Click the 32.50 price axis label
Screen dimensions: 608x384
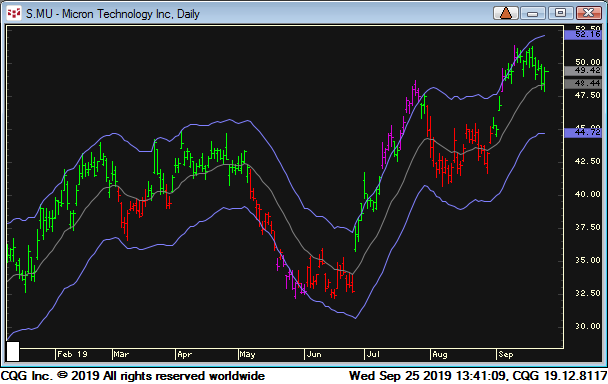click(x=587, y=293)
